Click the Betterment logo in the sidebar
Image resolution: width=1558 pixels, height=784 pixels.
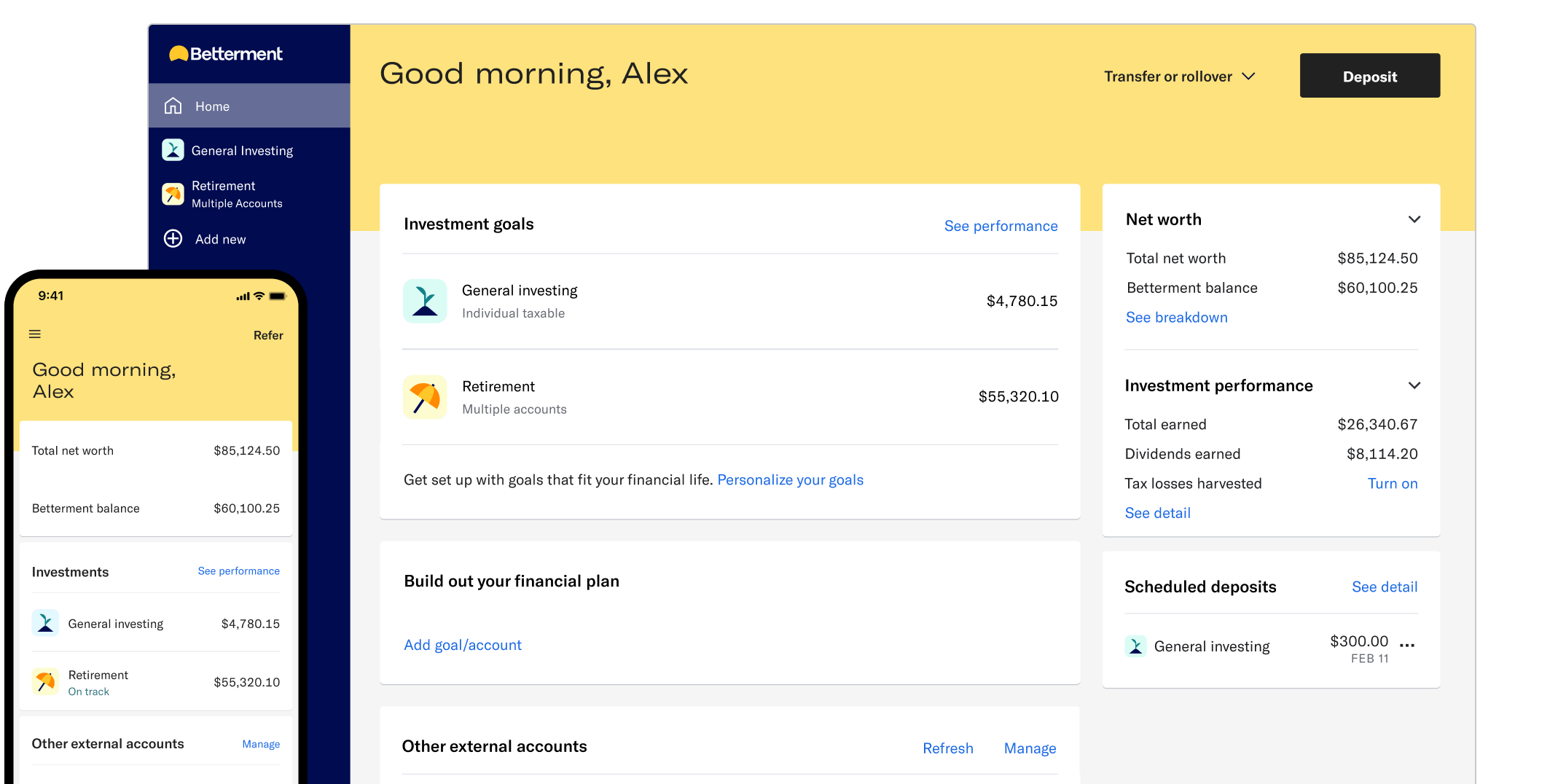coord(225,53)
